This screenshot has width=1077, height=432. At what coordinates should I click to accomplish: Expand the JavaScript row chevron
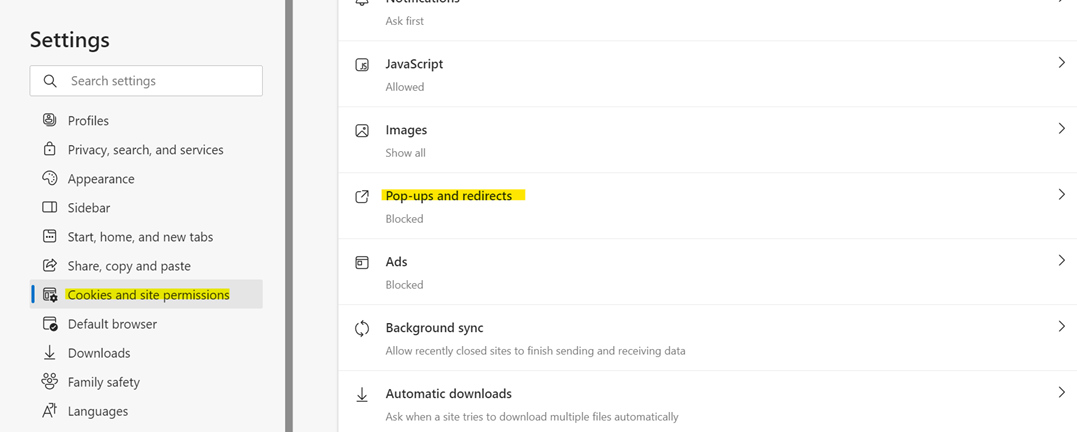click(x=1061, y=63)
